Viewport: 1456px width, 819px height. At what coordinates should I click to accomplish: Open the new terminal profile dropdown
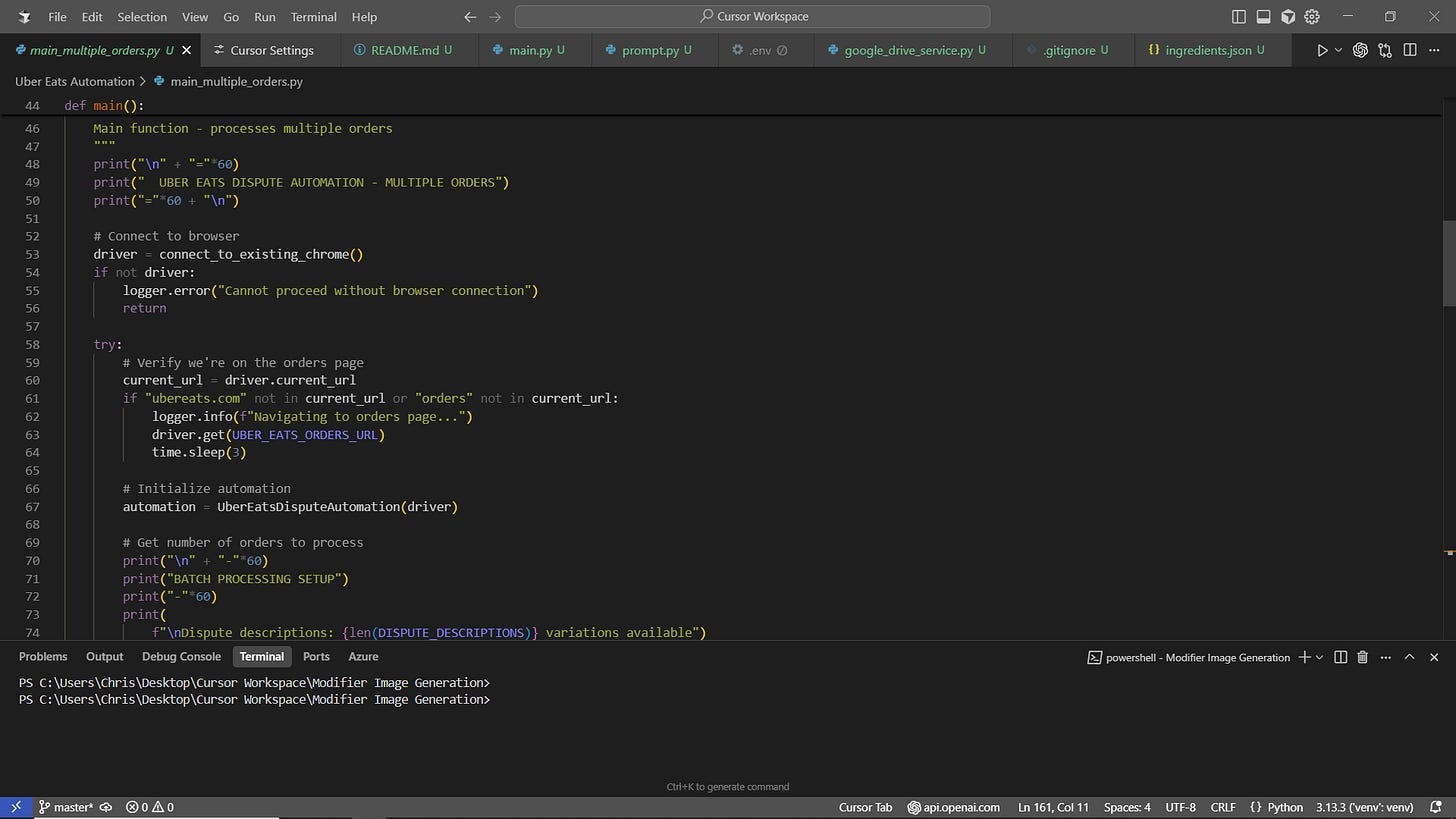tap(1320, 657)
